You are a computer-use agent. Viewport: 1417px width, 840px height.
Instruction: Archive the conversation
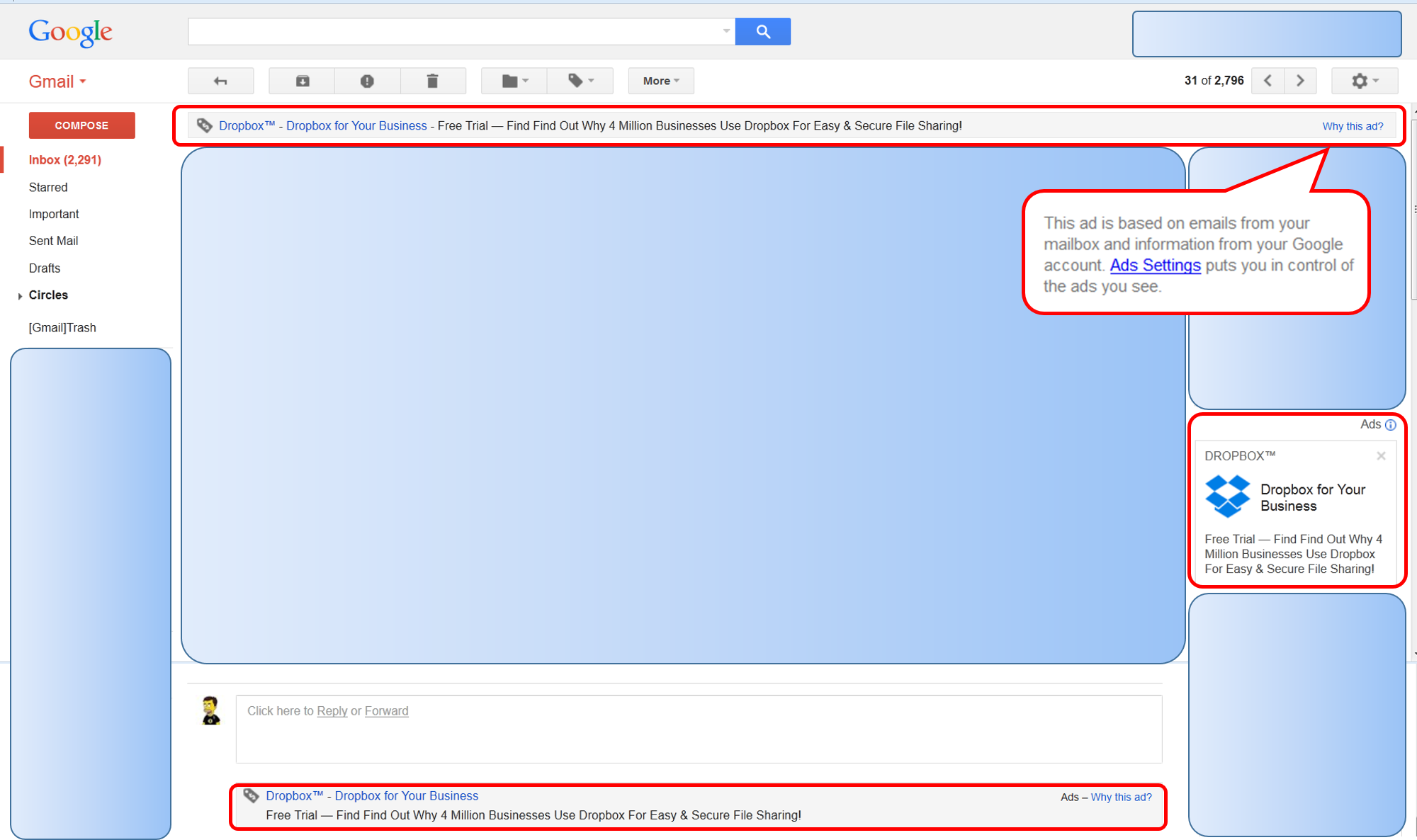(x=302, y=81)
